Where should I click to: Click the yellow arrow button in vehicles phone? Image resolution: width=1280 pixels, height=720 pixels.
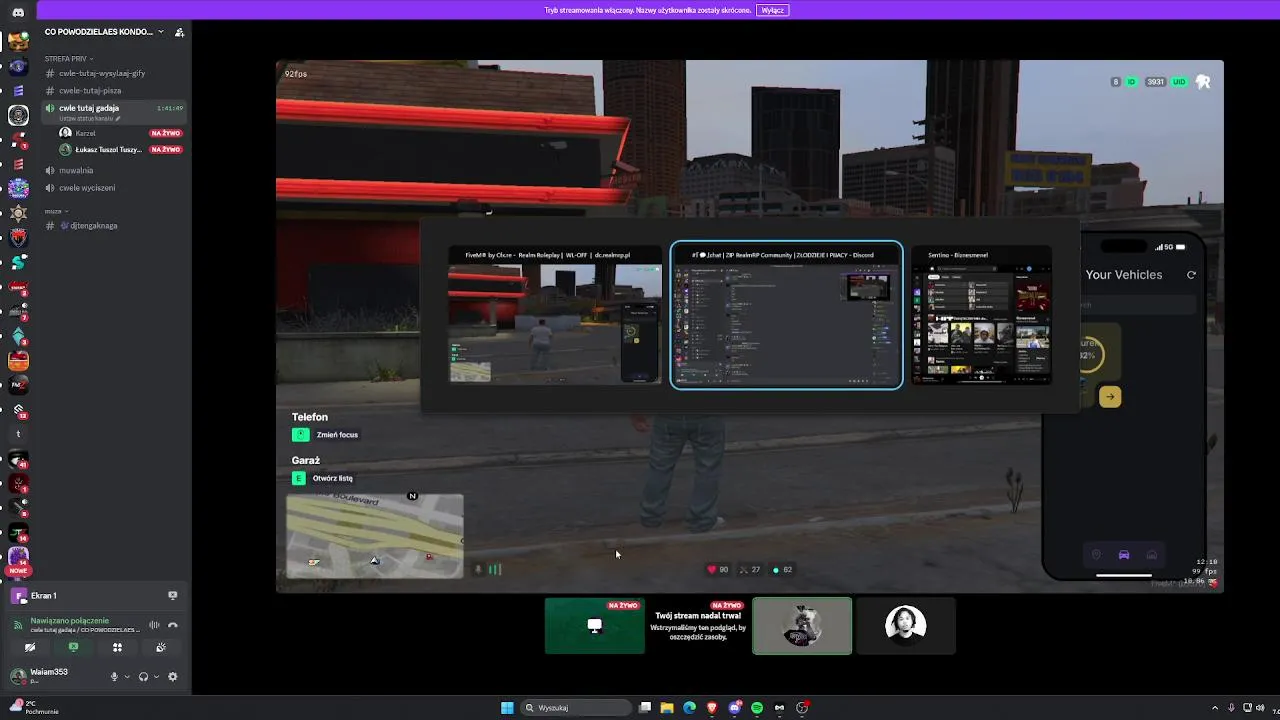click(1110, 397)
